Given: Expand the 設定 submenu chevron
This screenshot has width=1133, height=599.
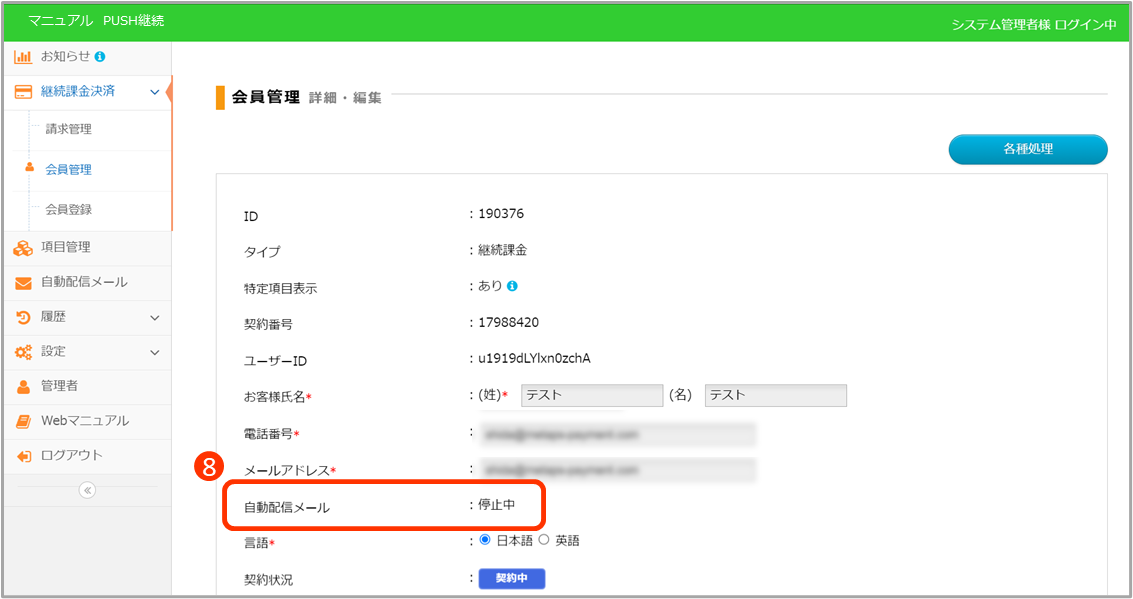Looking at the screenshot, I should [154, 352].
